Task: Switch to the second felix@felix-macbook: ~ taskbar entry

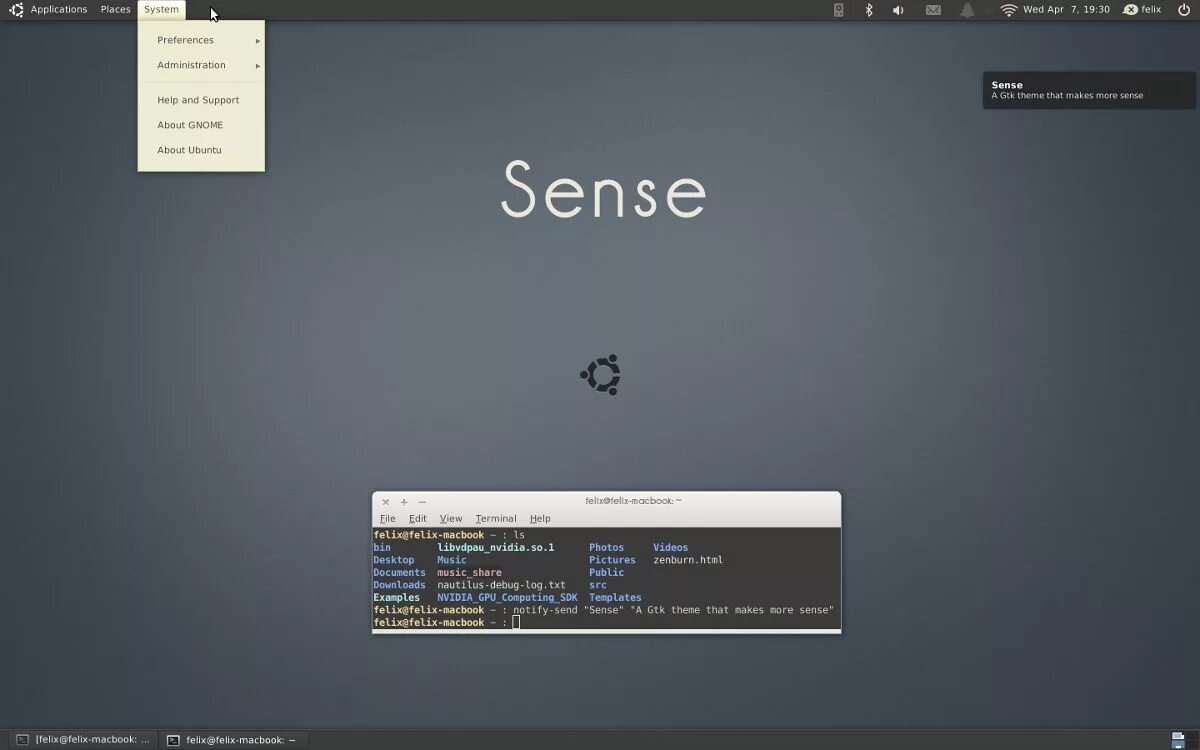Action: (x=232, y=740)
